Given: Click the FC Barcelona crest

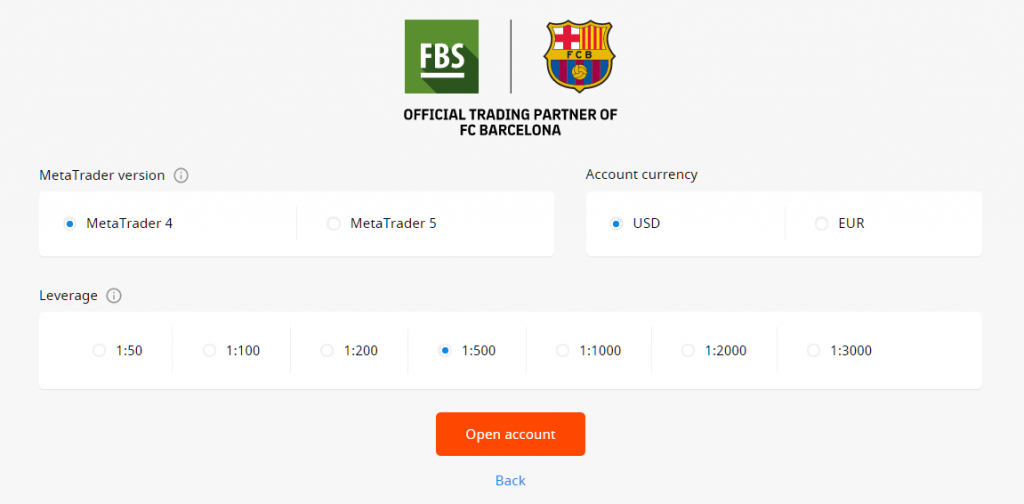Looking at the screenshot, I should [x=579, y=56].
